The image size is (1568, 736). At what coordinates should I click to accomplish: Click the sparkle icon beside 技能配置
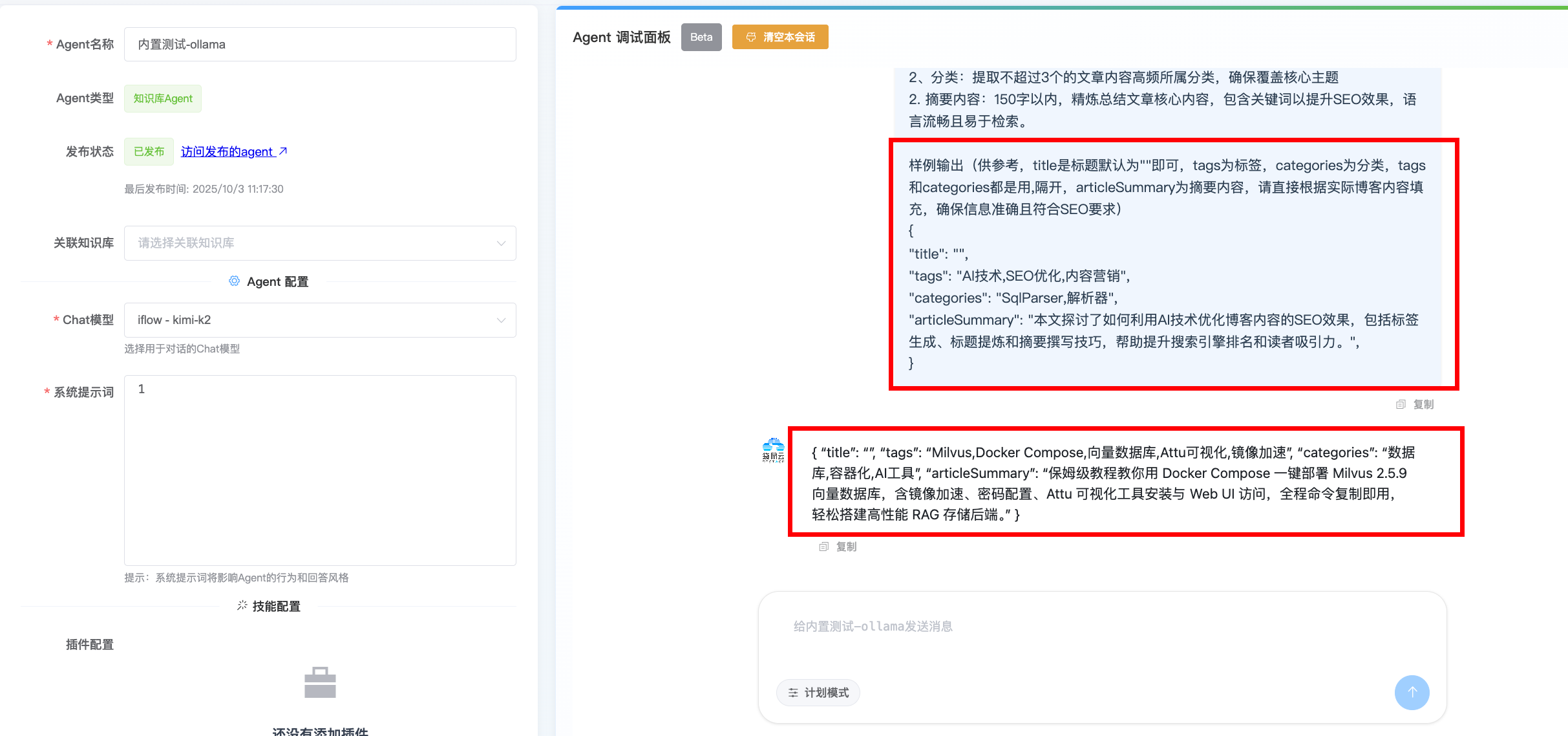coord(242,605)
